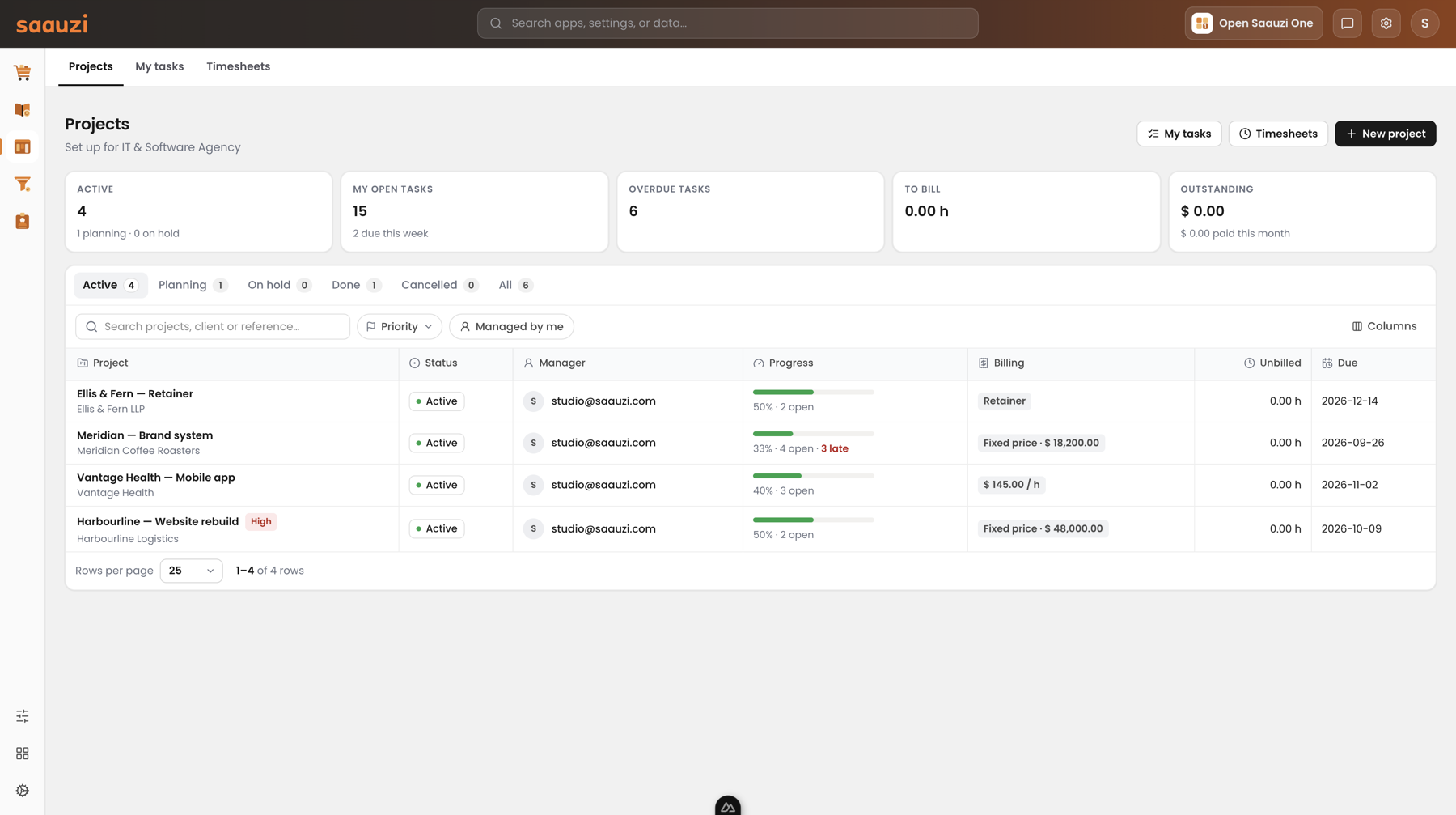Show All projects tab
The image size is (1456, 815).
pyautogui.click(x=515, y=285)
